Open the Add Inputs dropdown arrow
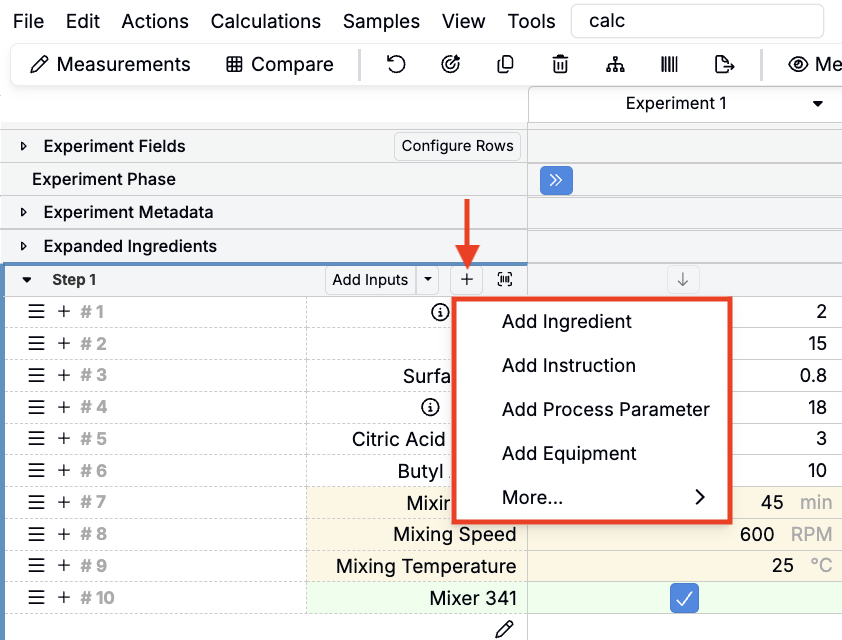Image resolution: width=842 pixels, height=640 pixels. 428,280
